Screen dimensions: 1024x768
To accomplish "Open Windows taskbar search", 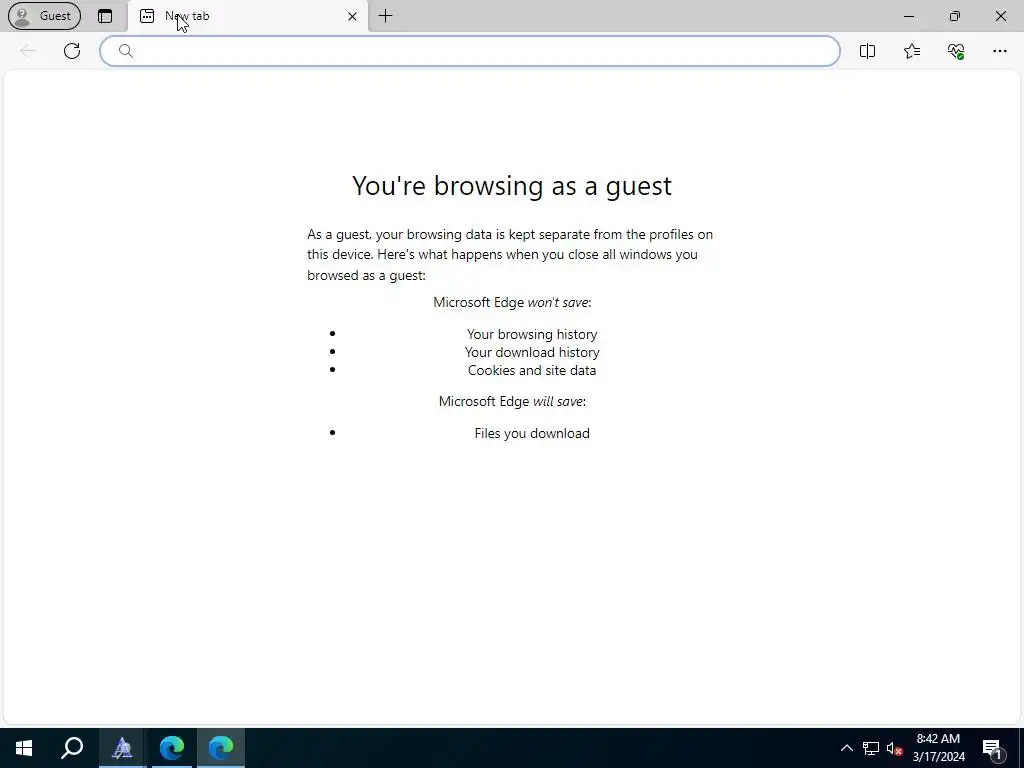I will 72,748.
